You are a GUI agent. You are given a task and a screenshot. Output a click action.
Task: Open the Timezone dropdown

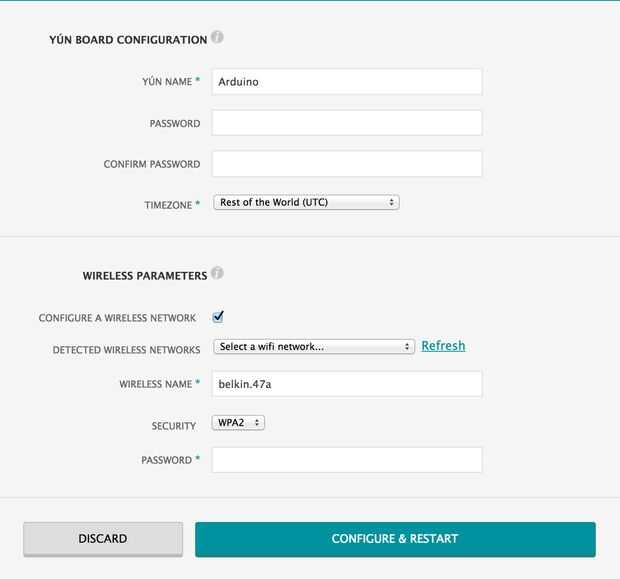pos(306,202)
